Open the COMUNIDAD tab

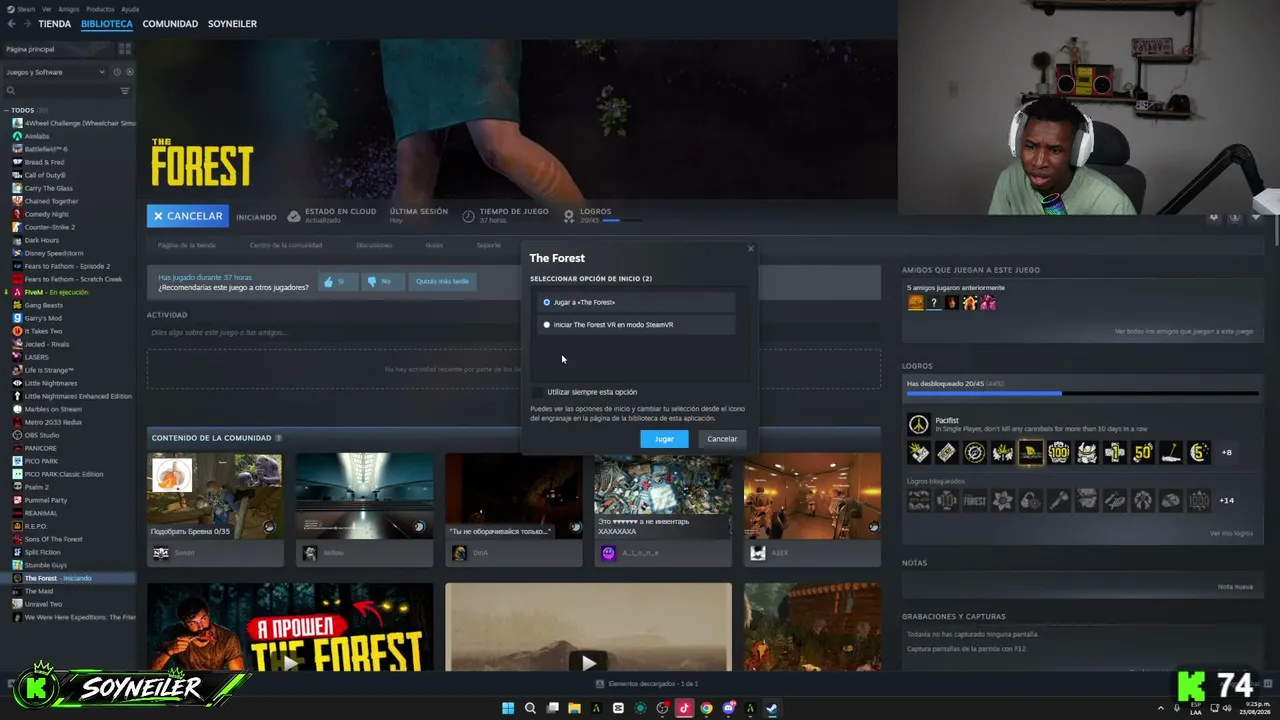click(170, 24)
